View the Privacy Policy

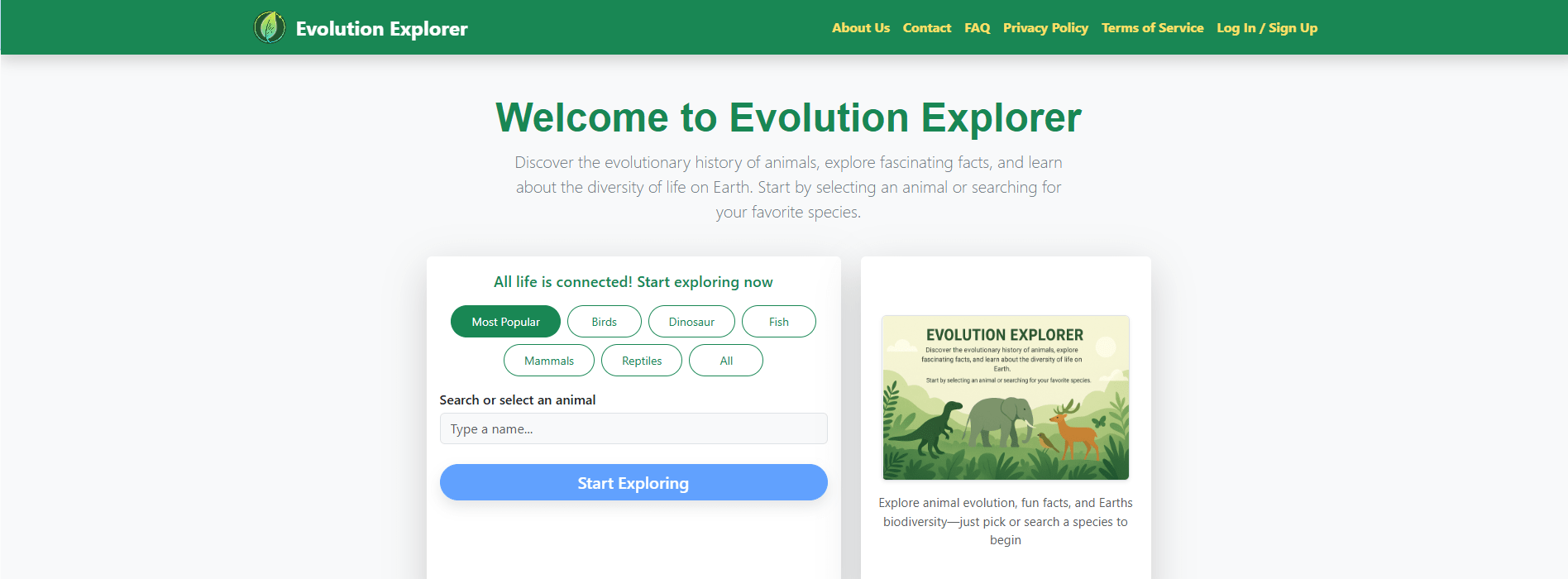tap(1045, 28)
